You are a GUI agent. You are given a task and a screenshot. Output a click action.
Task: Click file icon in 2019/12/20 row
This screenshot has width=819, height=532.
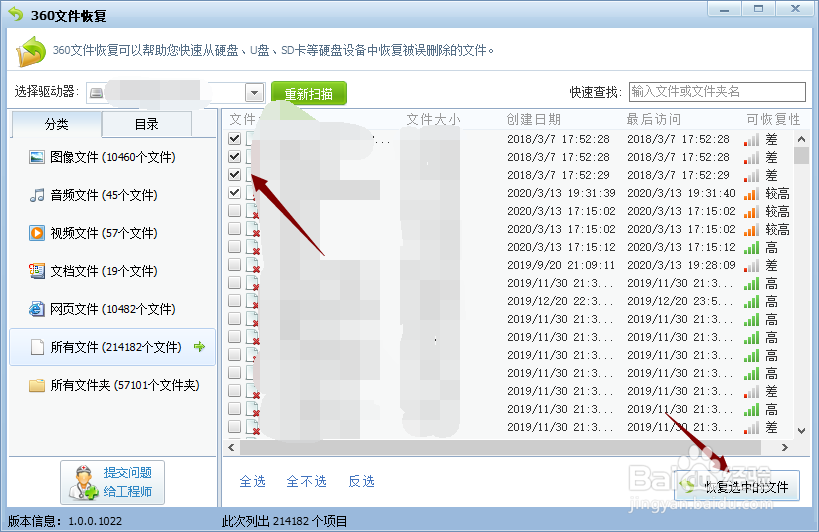[253, 301]
